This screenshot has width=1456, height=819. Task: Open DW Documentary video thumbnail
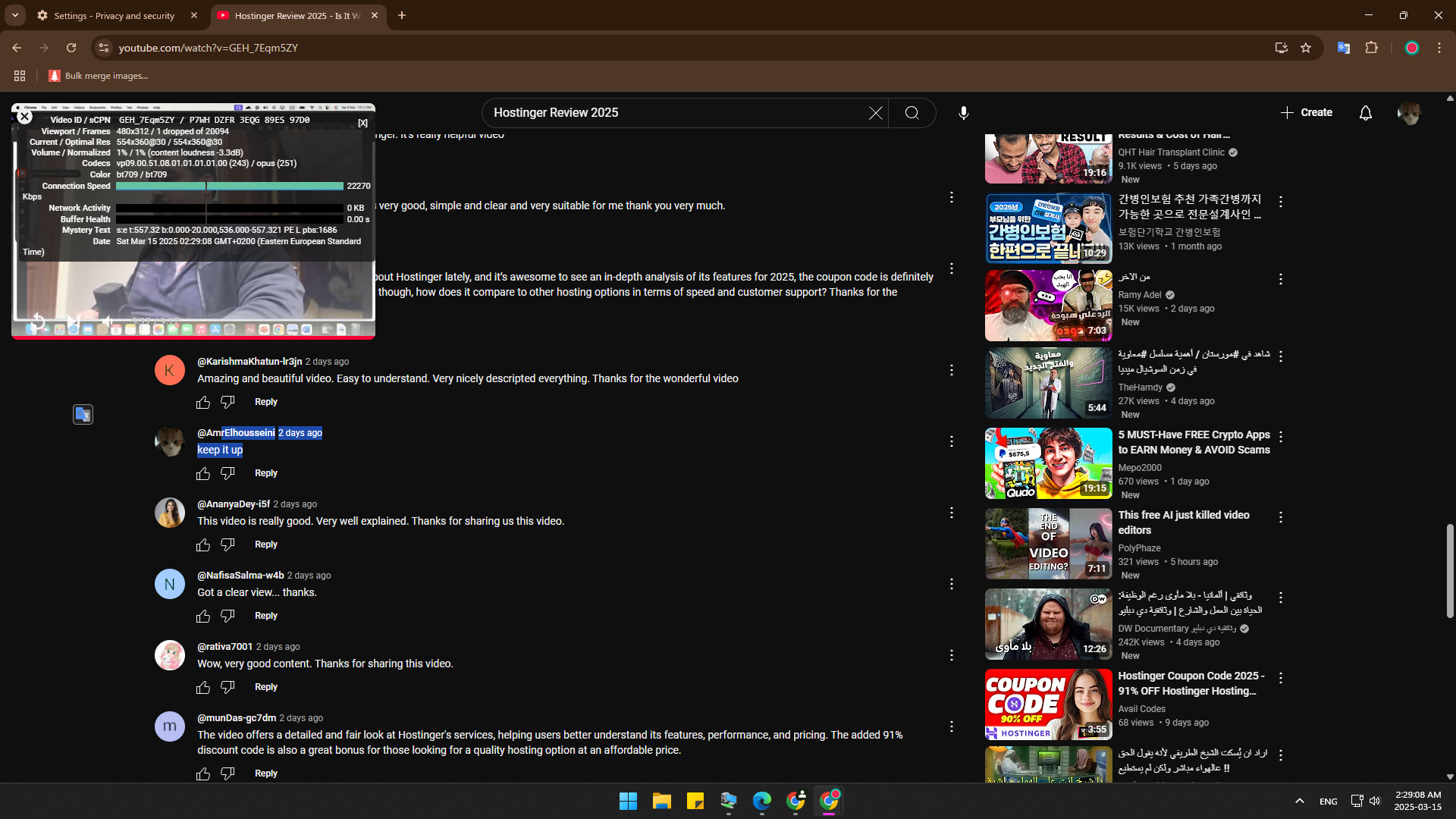pyautogui.click(x=1048, y=624)
